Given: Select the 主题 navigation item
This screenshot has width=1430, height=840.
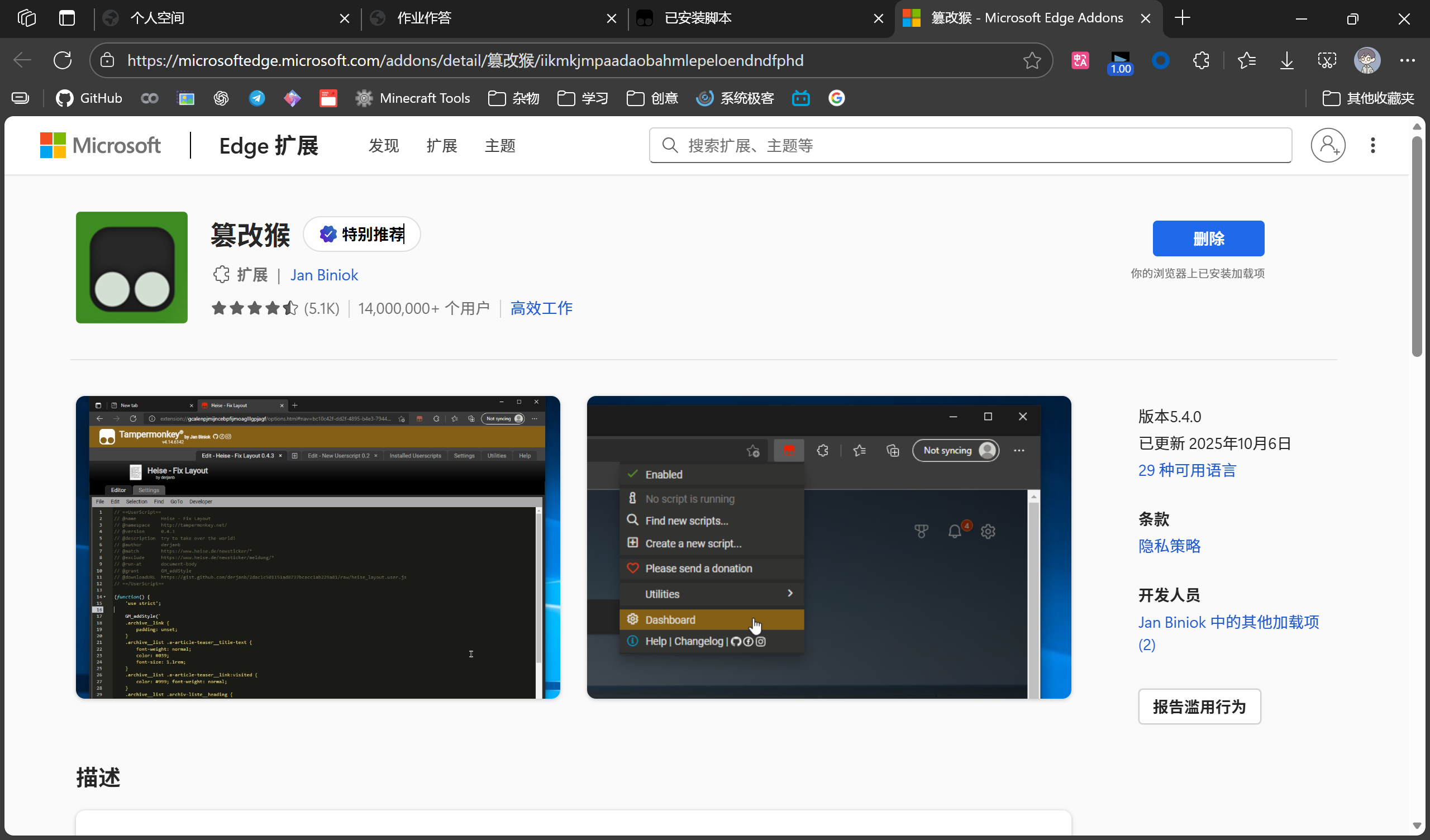Looking at the screenshot, I should point(499,146).
